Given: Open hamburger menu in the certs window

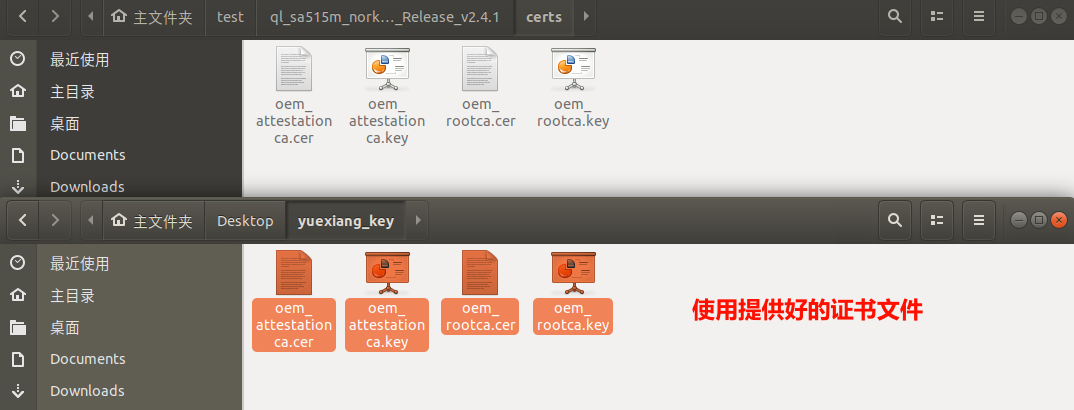Looking at the screenshot, I should pos(979,17).
